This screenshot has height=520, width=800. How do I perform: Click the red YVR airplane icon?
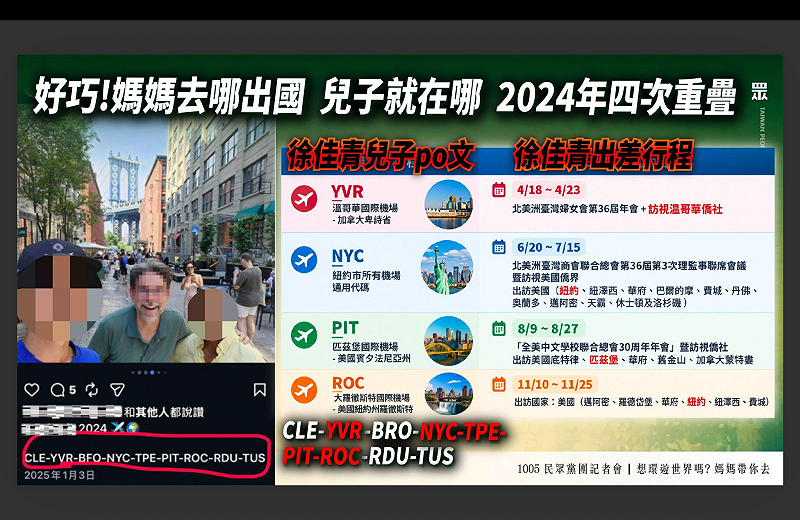tap(304, 199)
